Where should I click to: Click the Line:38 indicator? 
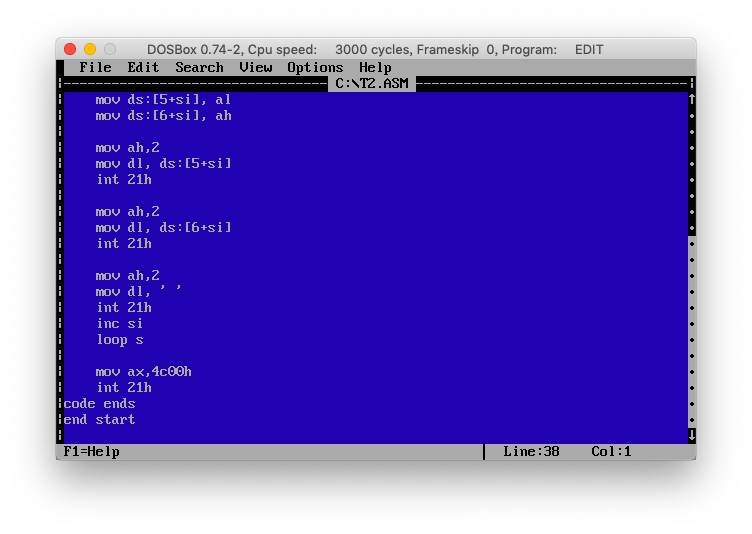click(x=531, y=451)
